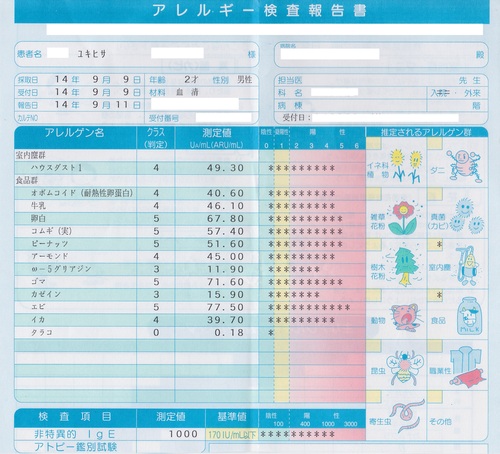500x454 pixels.
Task: Click the カゼイン allergen name
Action: (x=46, y=294)
